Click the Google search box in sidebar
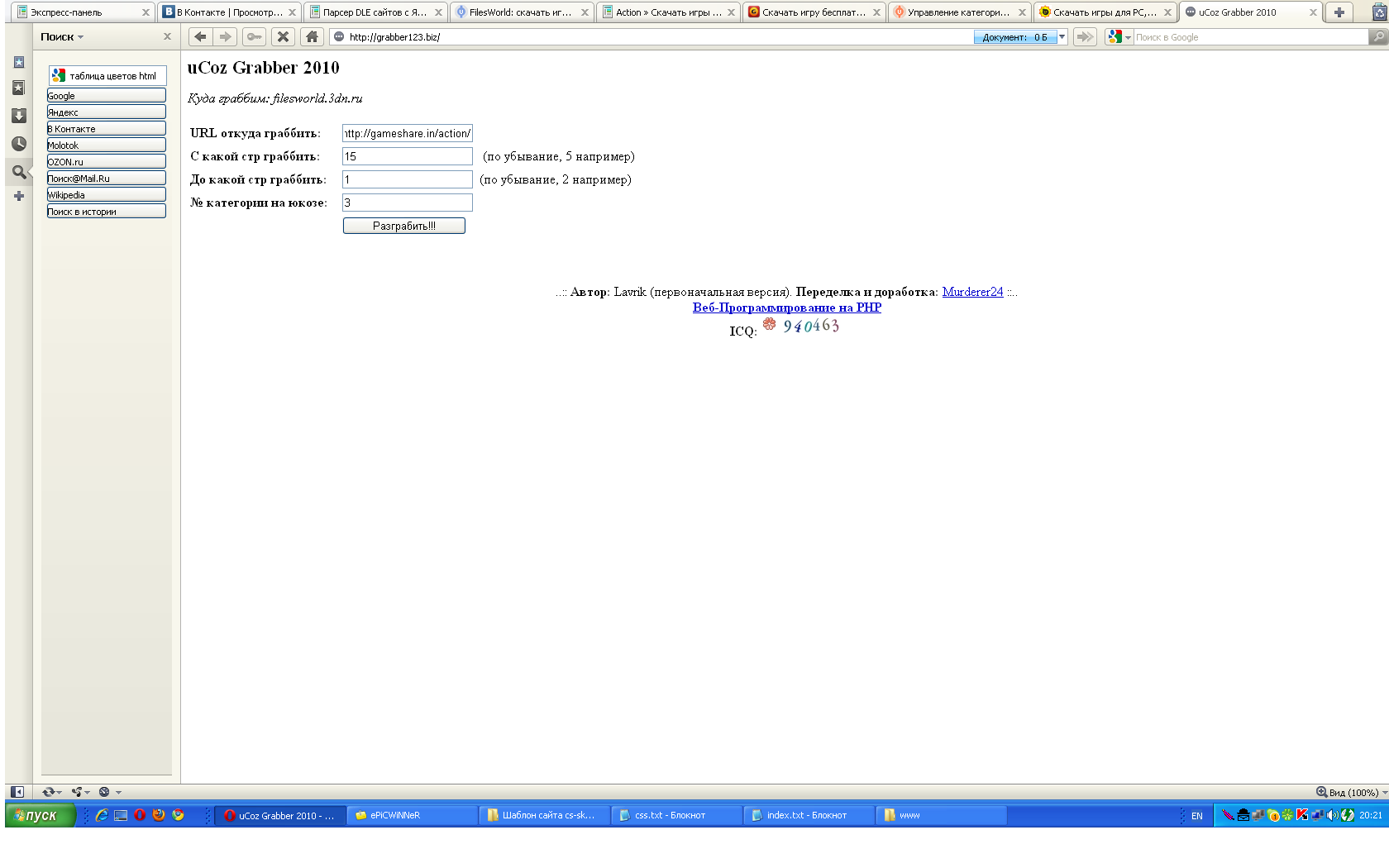This screenshot has width=1389, height=868. (107, 95)
